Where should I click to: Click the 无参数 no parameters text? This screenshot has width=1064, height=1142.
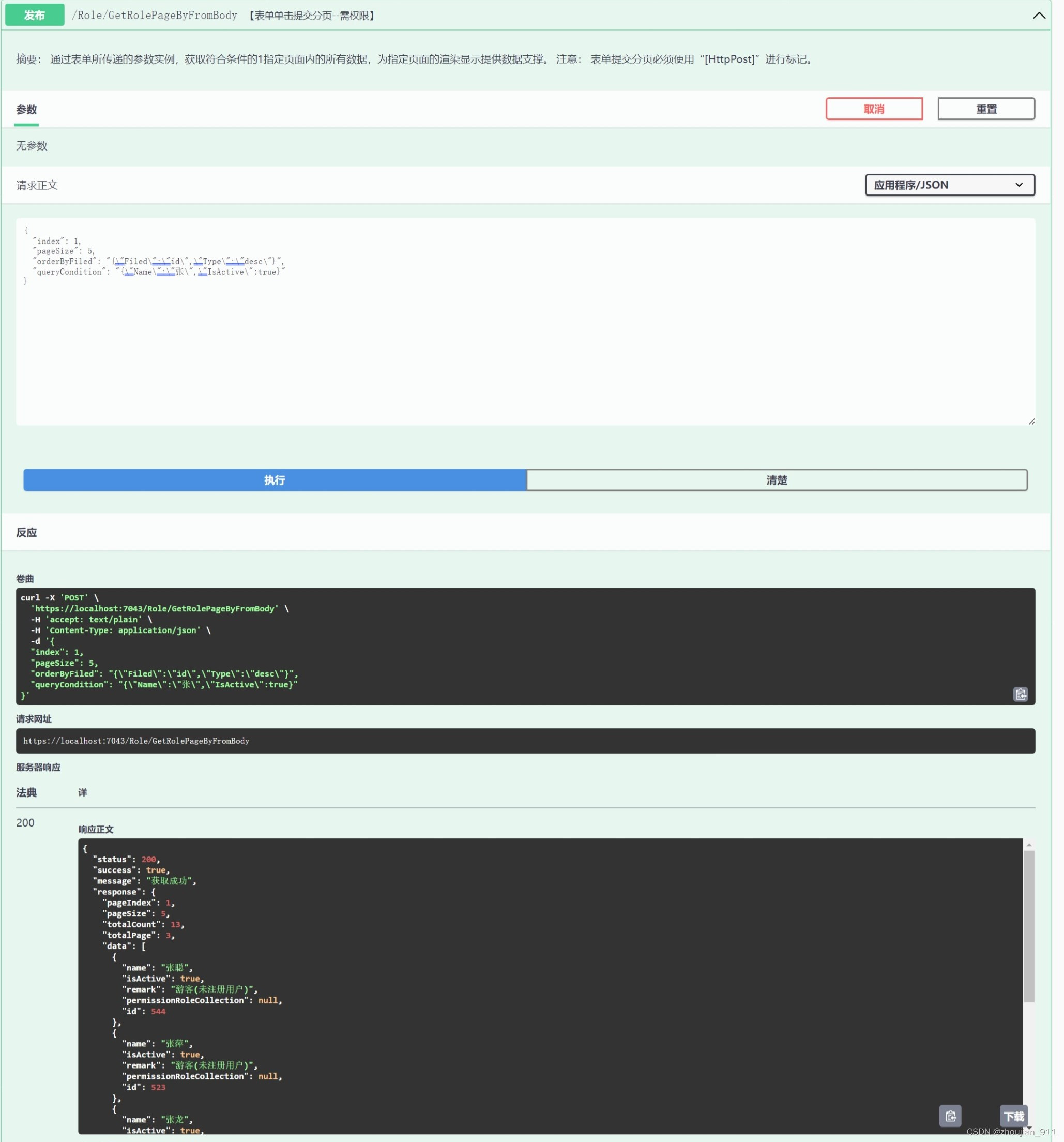[x=32, y=146]
